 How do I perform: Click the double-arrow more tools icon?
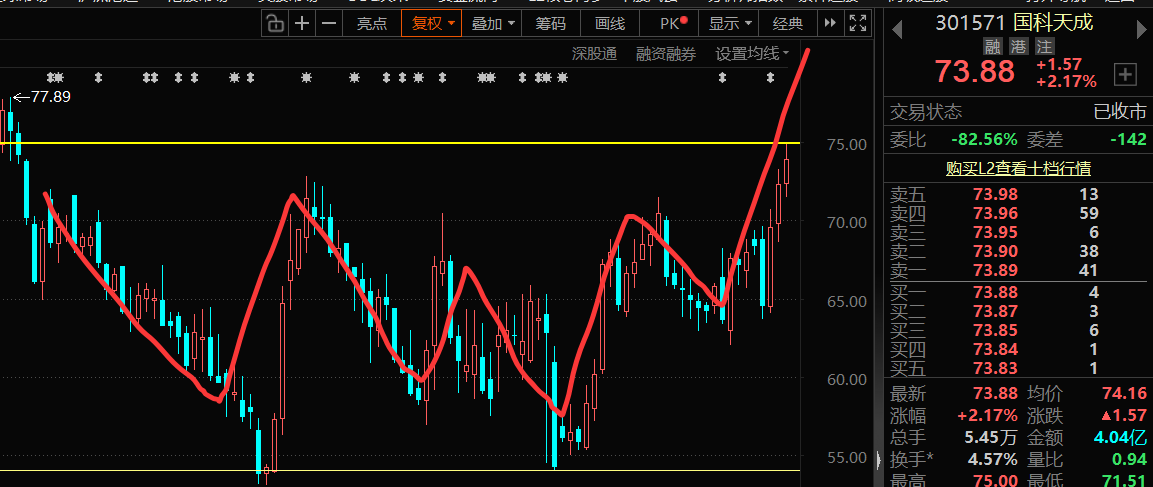tap(829, 24)
